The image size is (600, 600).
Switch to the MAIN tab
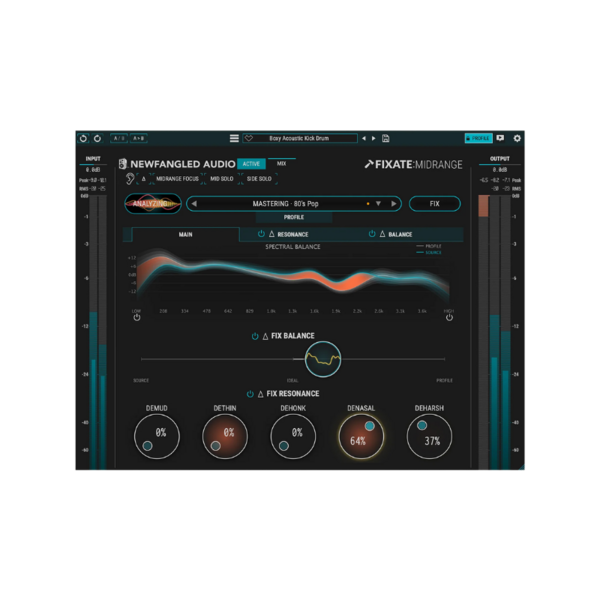pos(186,235)
